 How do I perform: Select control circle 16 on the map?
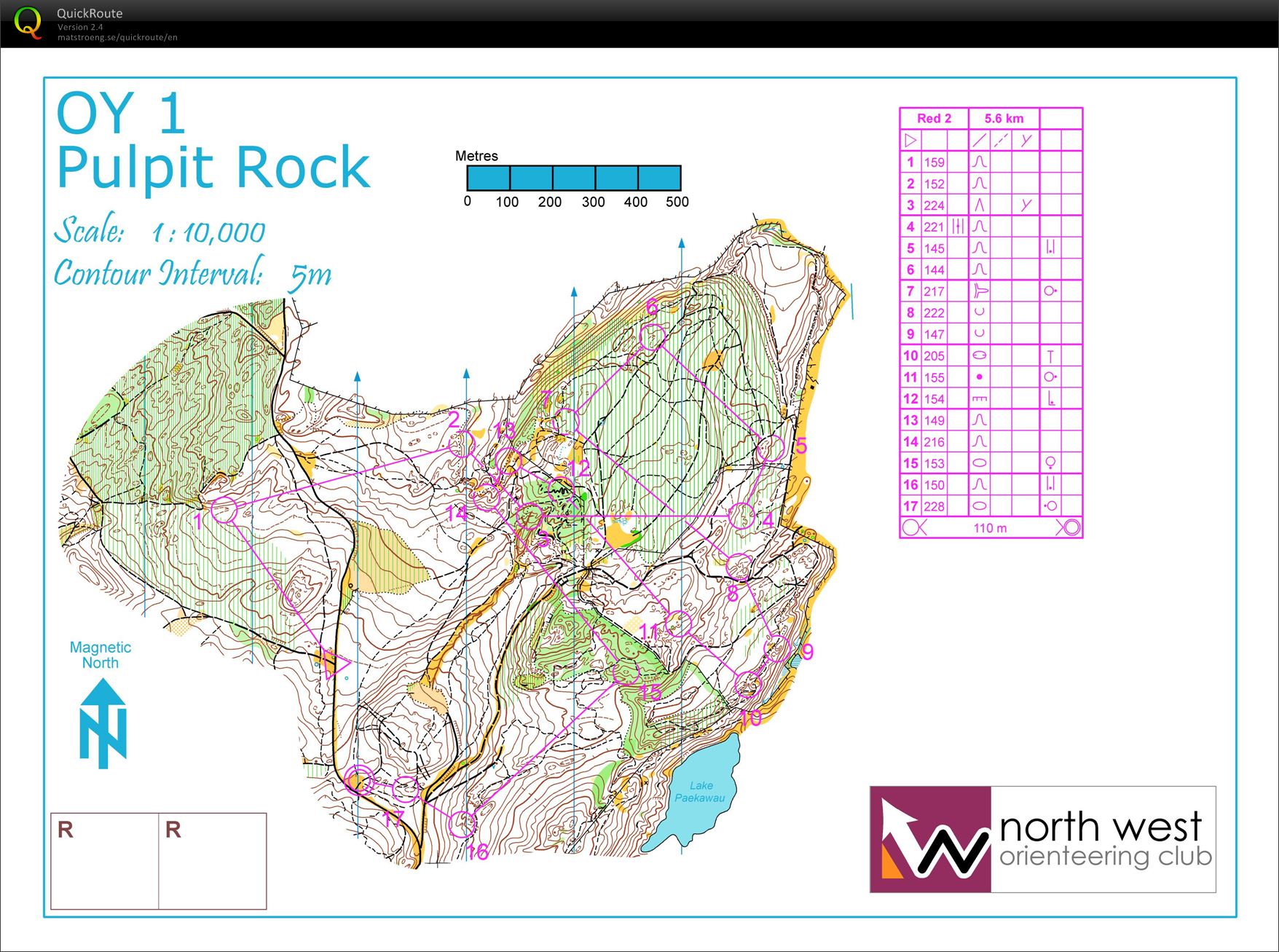[x=462, y=824]
